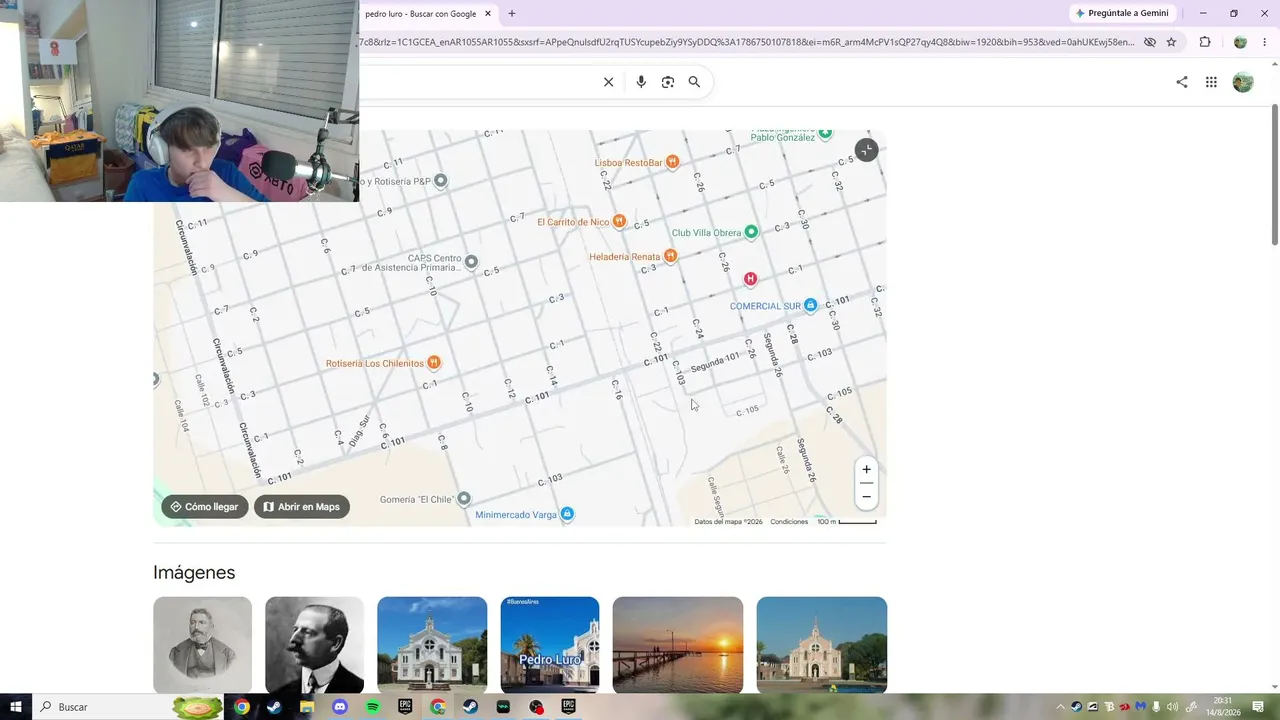Select the Gomería "El Chile" pin
The image size is (1280, 720).
(x=463, y=499)
